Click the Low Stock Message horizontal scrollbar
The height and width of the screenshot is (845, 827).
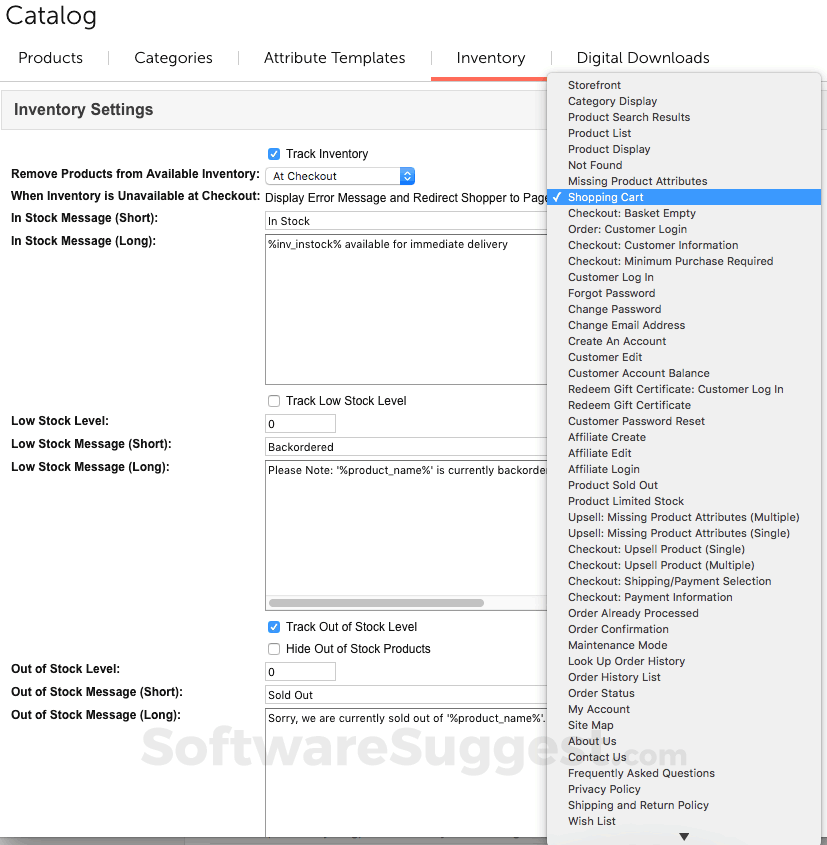[x=376, y=603]
